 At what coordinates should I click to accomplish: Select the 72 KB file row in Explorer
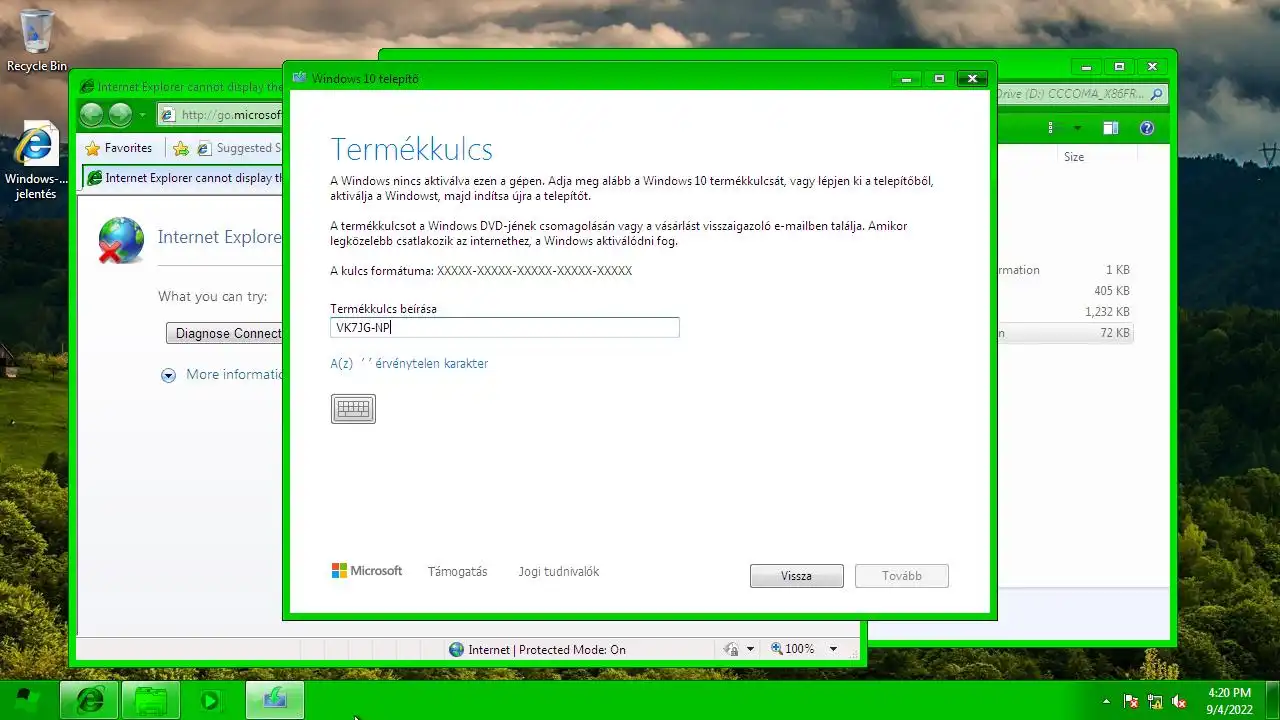coord(1064,333)
